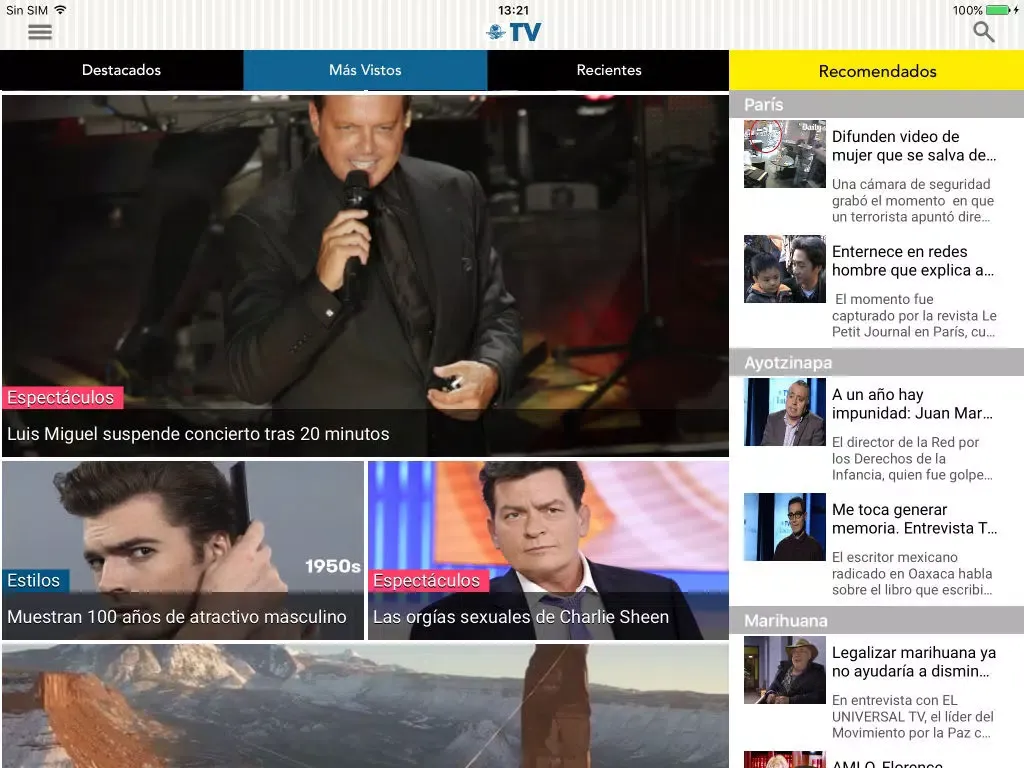Open thumbnail for 'Enternece en redes' story

pyautogui.click(x=784, y=269)
